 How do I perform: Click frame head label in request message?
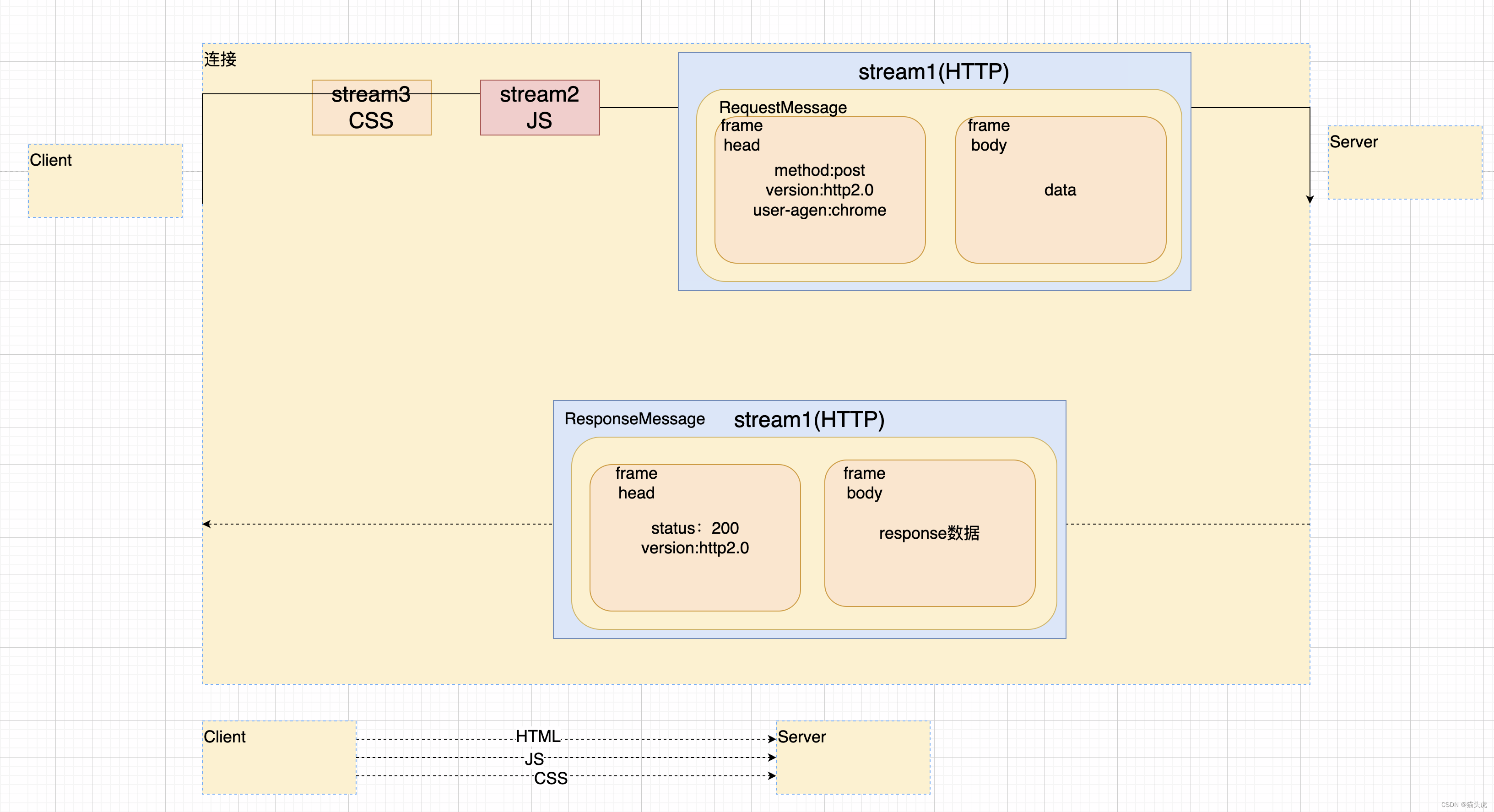[742, 135]
